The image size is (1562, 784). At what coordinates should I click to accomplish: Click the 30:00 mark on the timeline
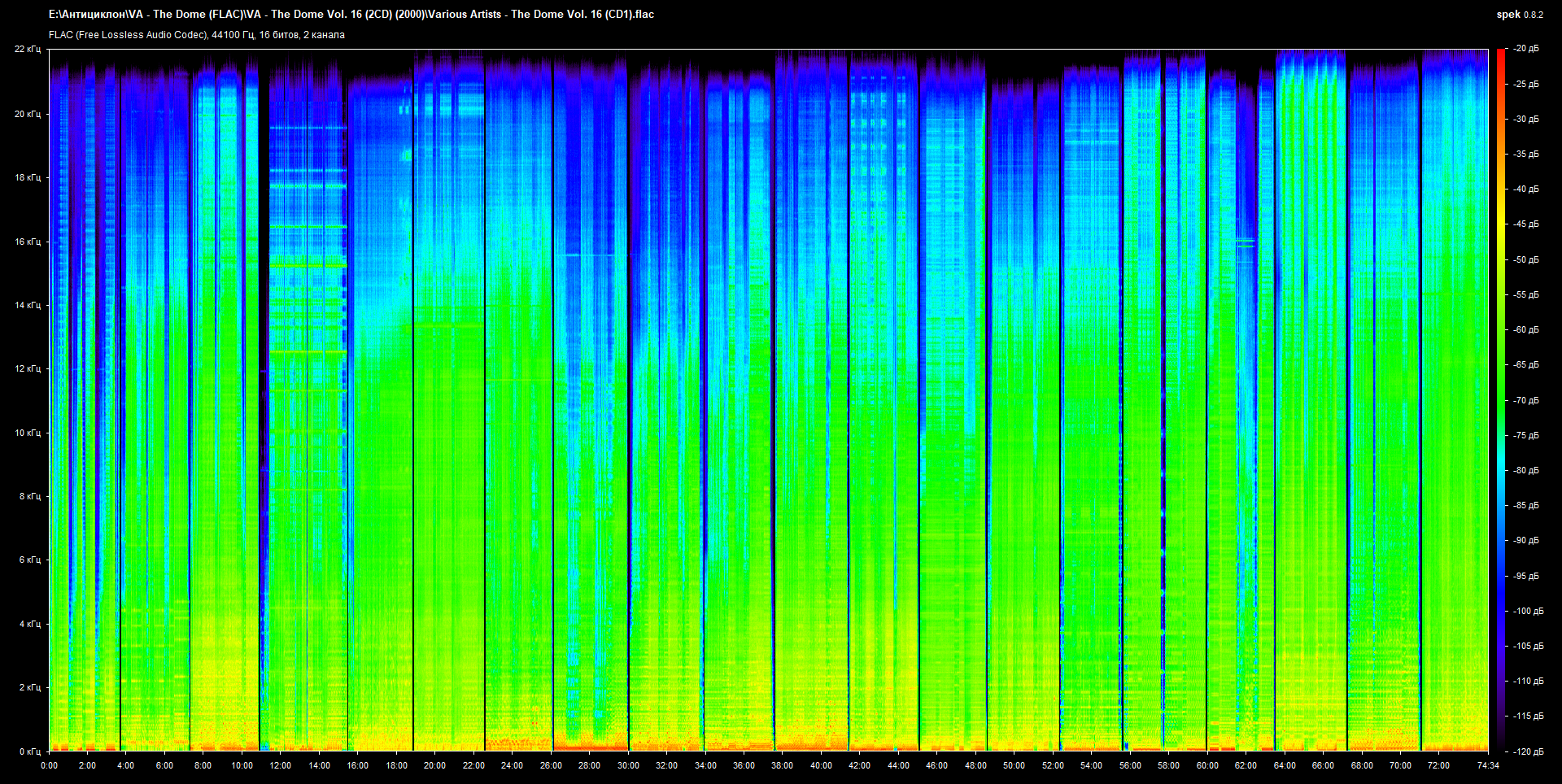[x=628, y=765]
